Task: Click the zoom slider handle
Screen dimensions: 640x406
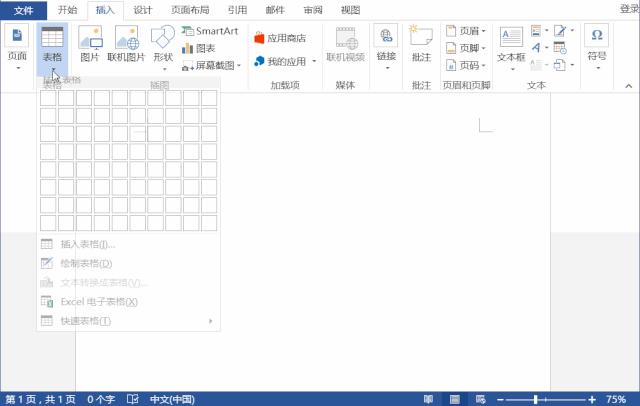Action: pyautogui.click(x=536, y=399)
